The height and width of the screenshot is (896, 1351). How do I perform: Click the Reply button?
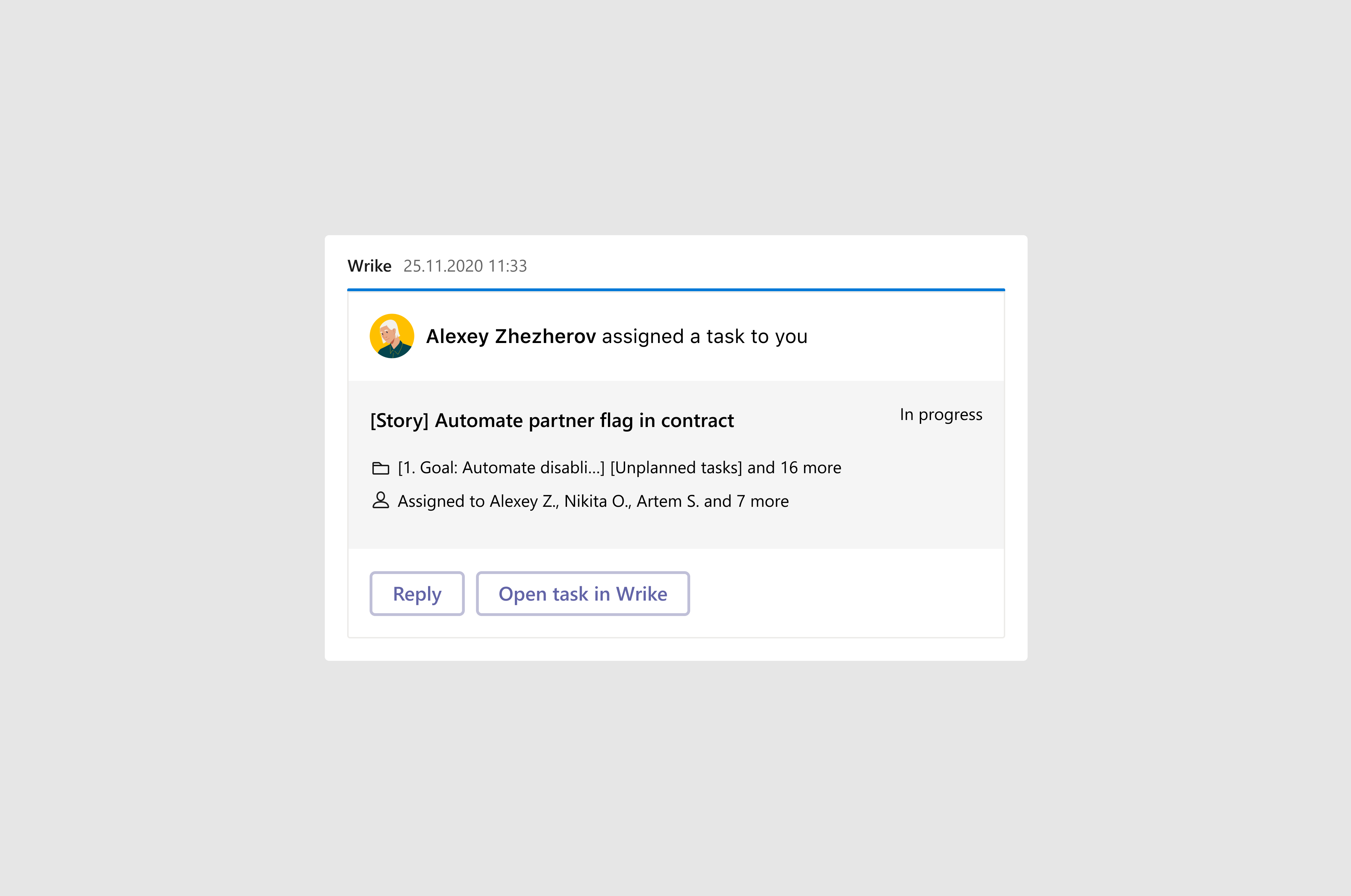pyautogui.click(x=417, y=594)
